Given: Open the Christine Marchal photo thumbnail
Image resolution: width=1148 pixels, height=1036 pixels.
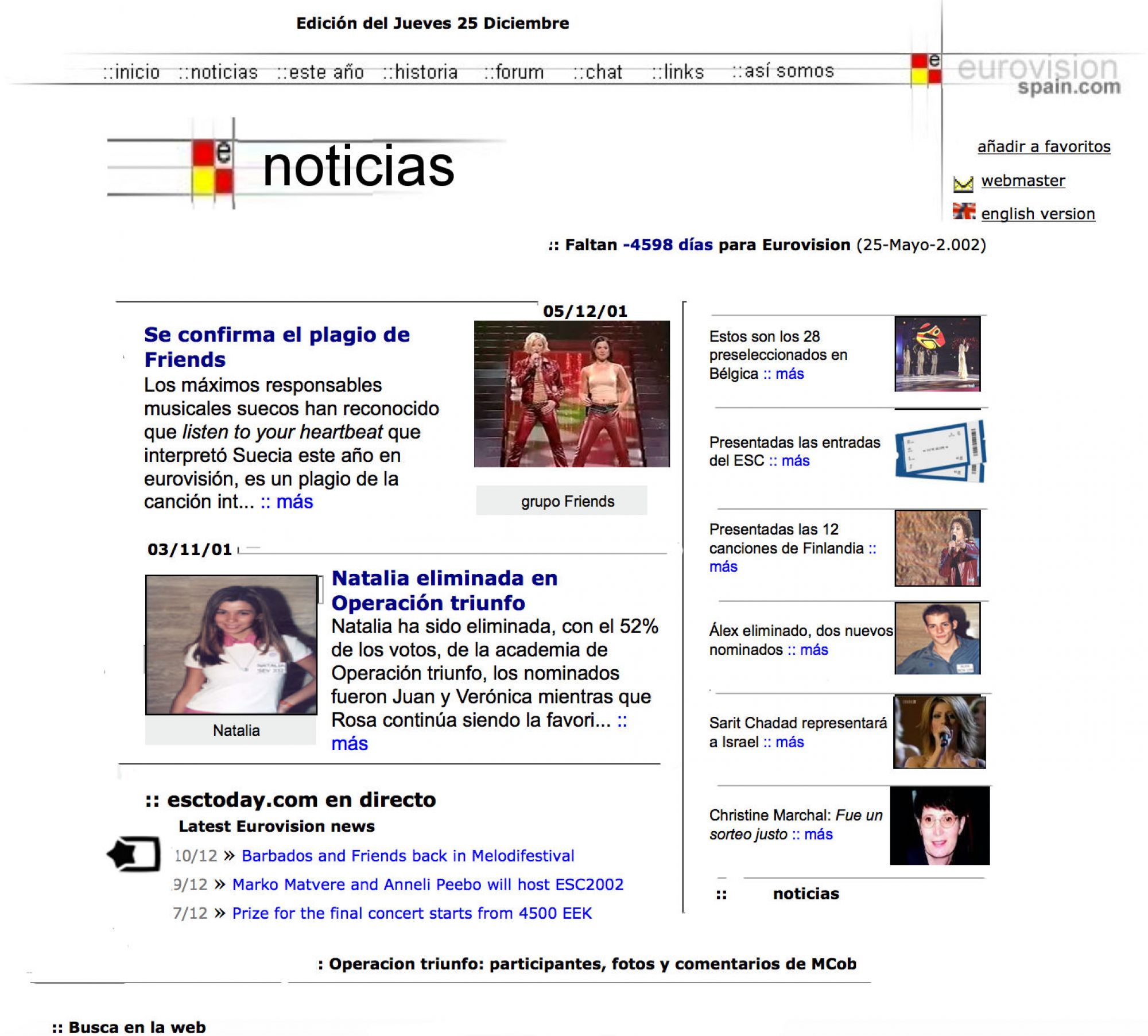Looking at the screenshot, I should pos(940,825).
